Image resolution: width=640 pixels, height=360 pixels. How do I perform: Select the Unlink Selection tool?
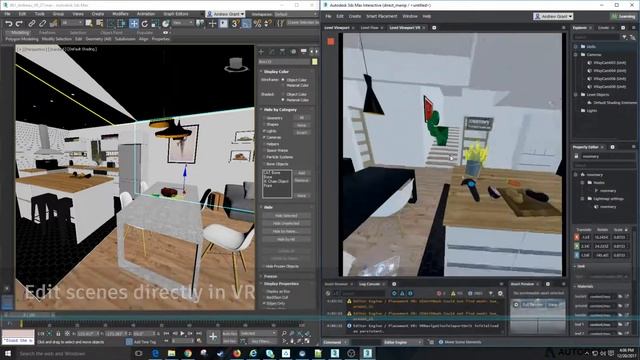(x=42, y=24)
